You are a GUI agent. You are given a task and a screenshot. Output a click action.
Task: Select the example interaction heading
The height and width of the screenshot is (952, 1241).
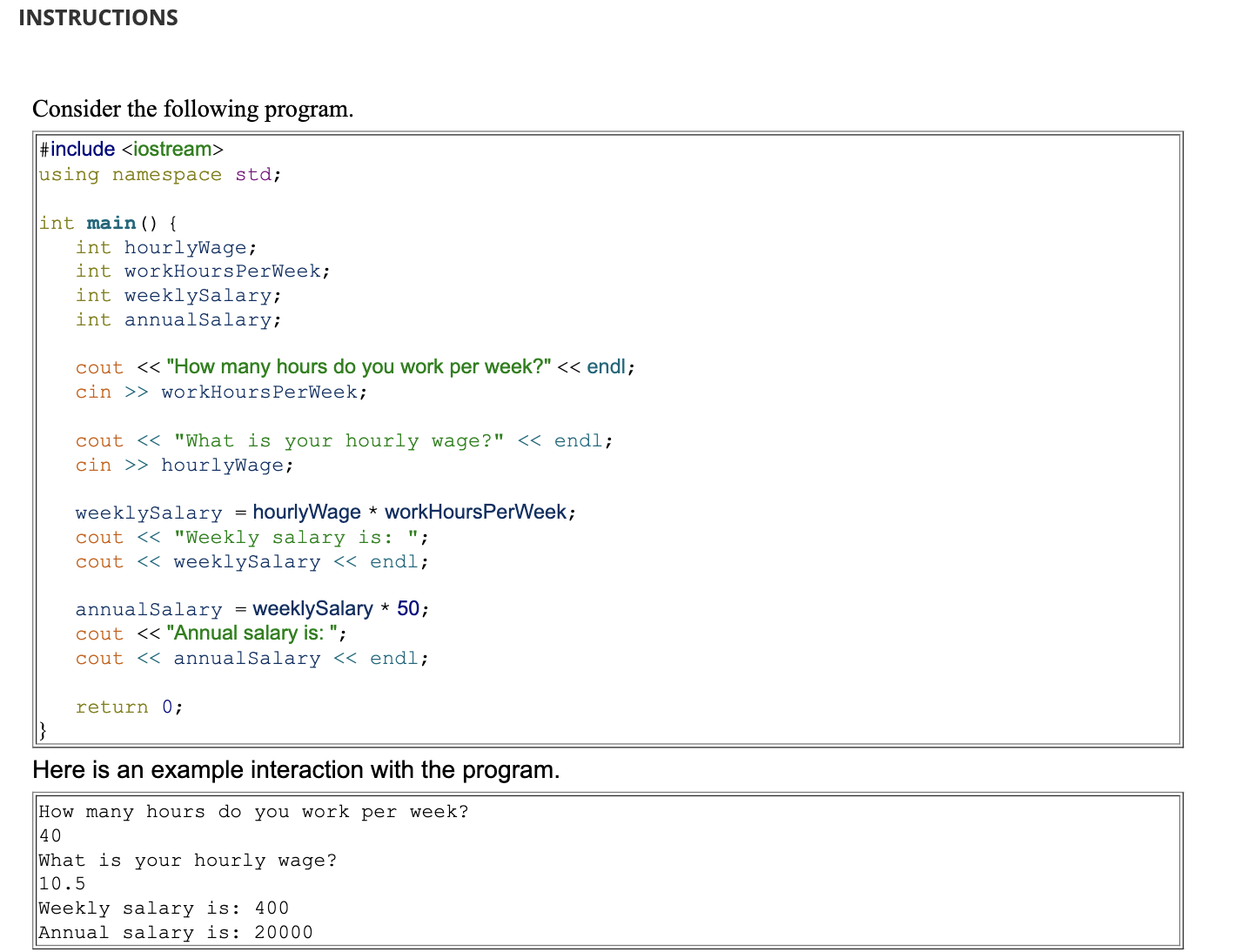pos(296,769)
